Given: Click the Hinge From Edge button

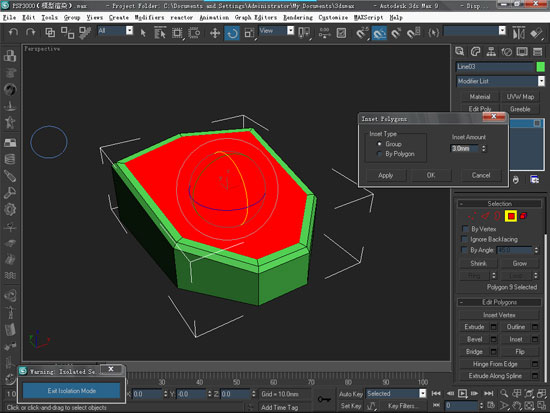Looking at the screenshot, I should click(495, 364).
